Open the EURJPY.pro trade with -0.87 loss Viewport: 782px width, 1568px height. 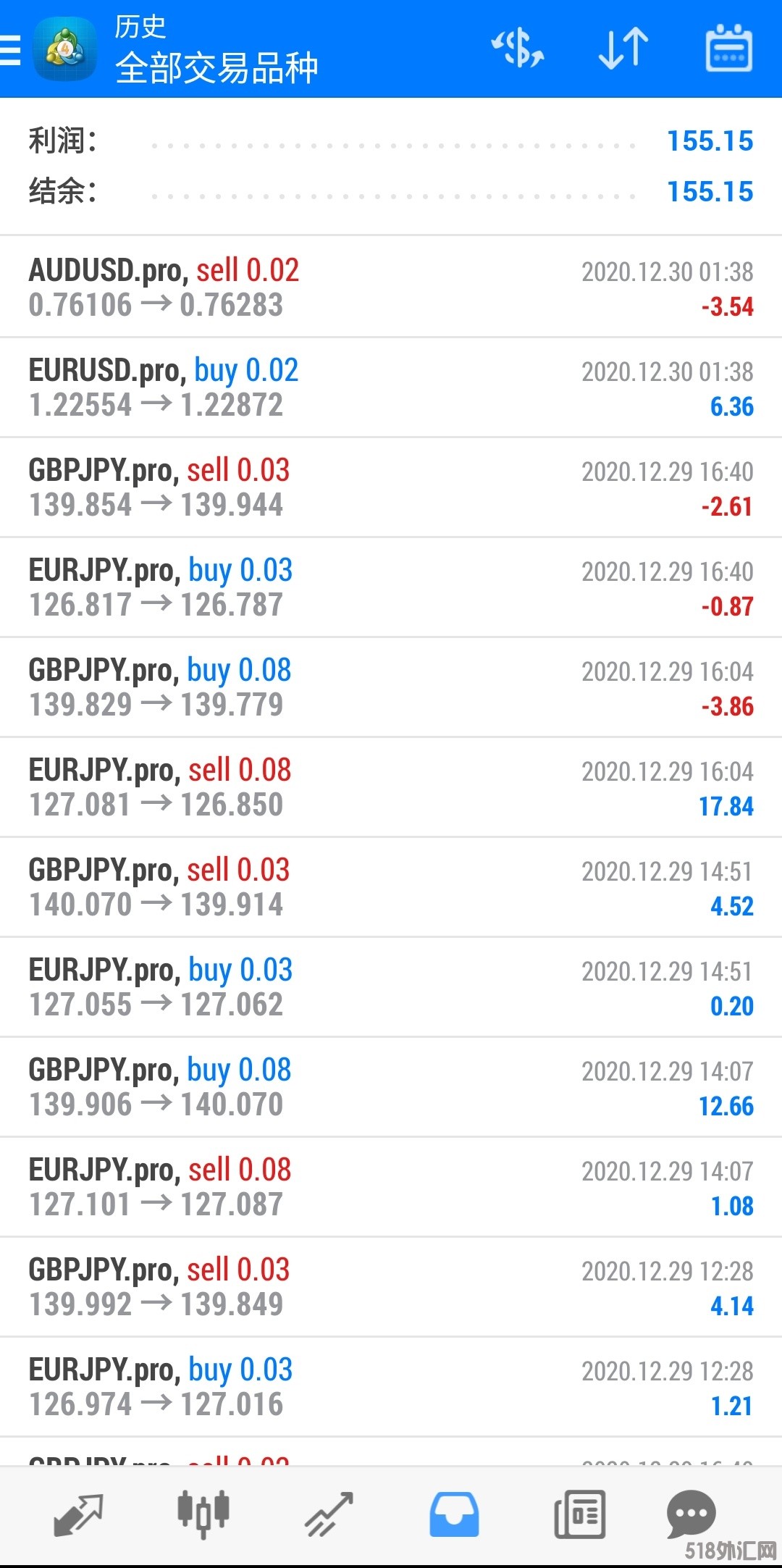391,587
